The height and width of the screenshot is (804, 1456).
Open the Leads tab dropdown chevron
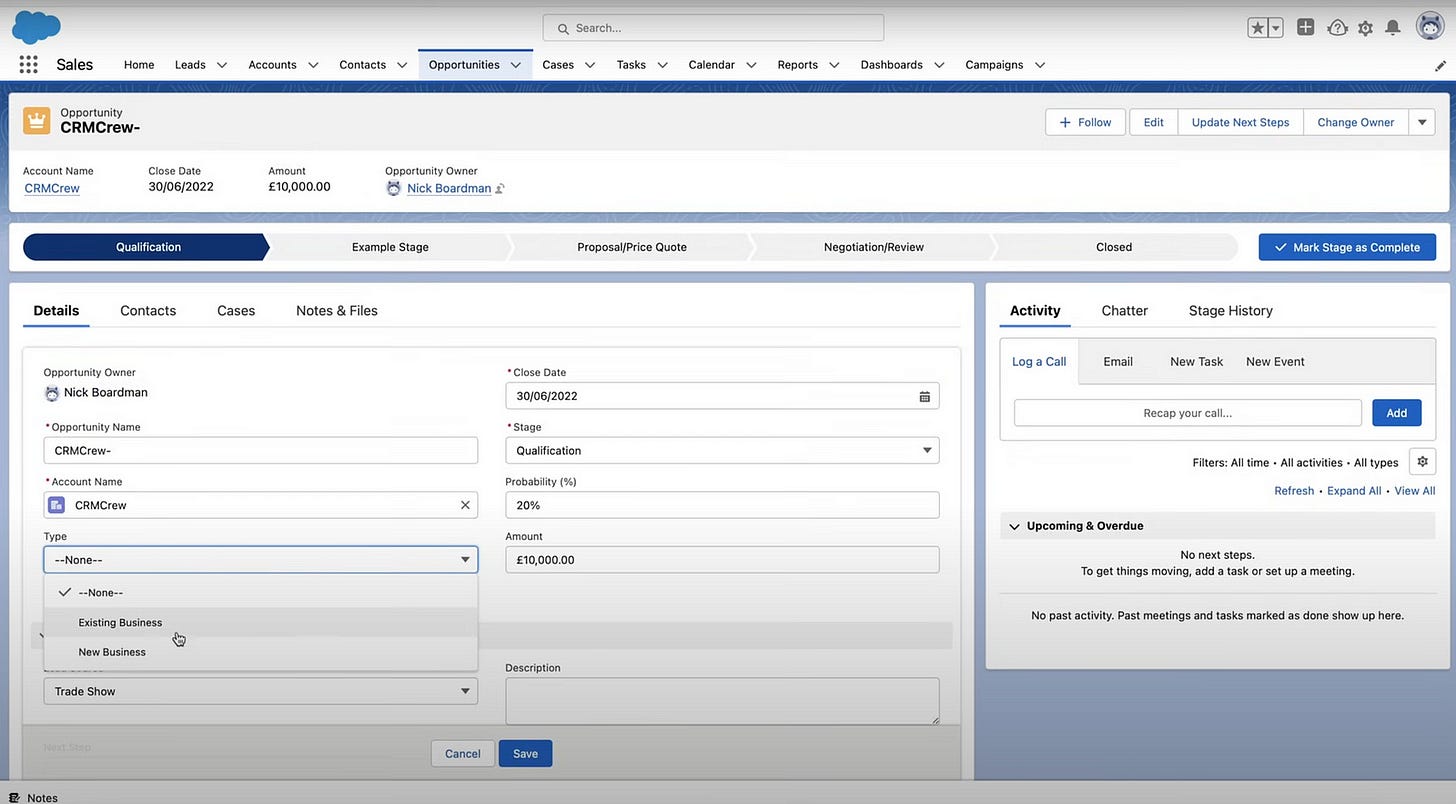coord(222,65)
